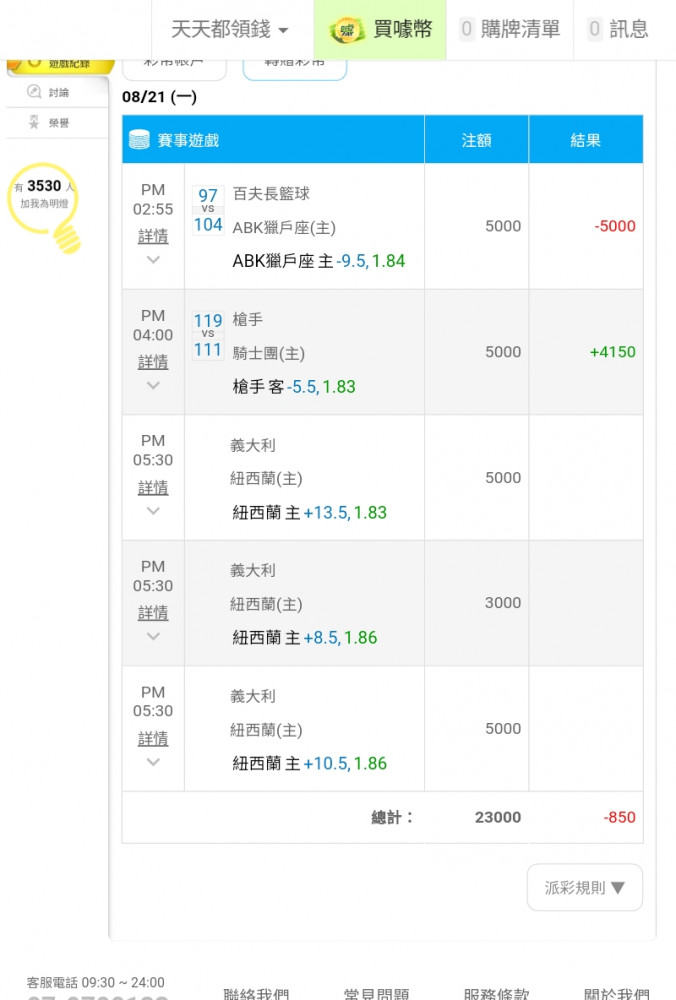The height and width of the screenshot is (1000, 676).
Task: Open the 購牌清單 tab
Action: coord(510,29)
